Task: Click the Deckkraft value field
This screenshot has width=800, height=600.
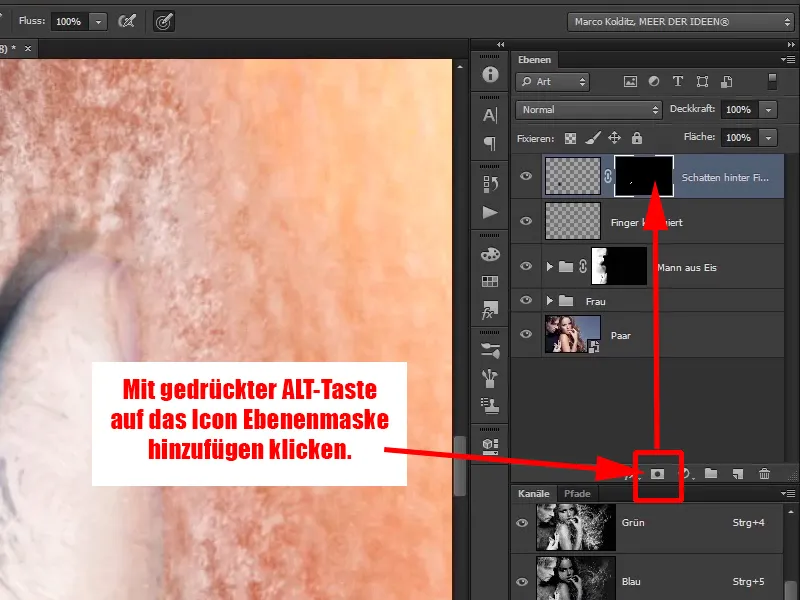Action: click(x=739, y=110)
